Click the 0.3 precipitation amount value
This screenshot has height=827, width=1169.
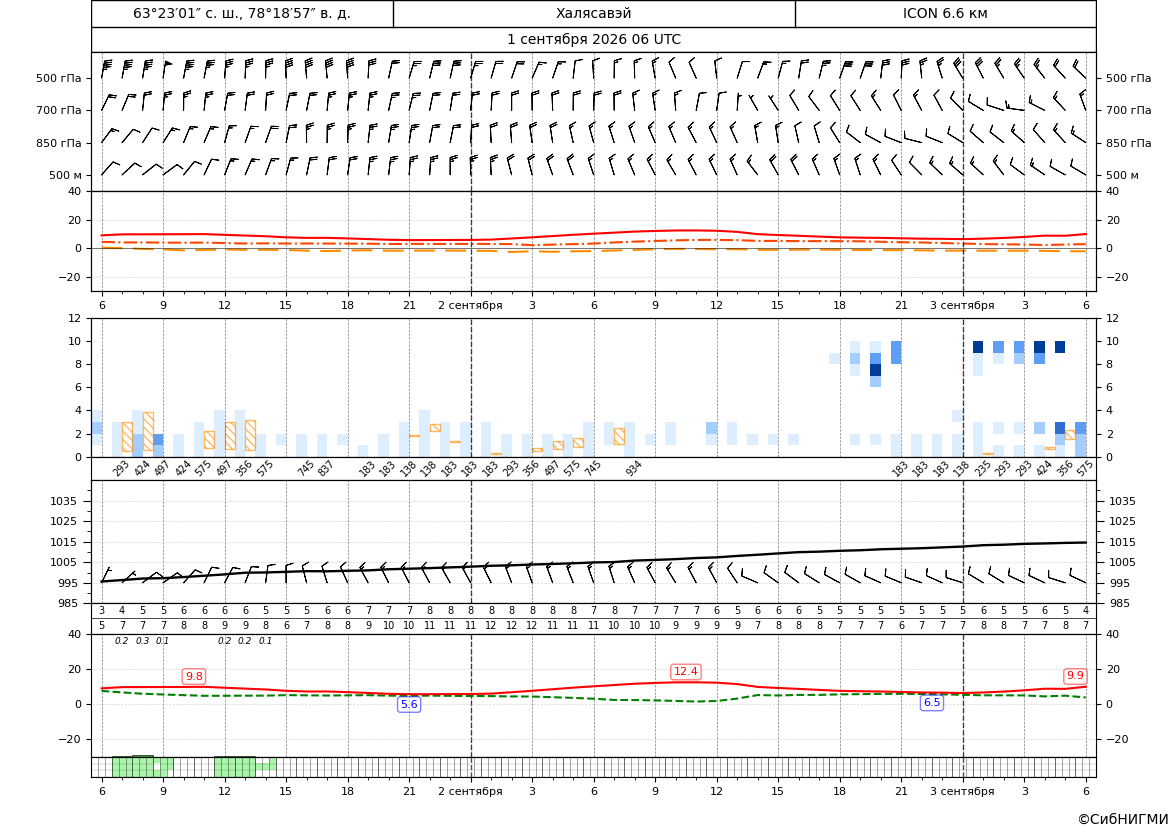[x=142, y=641]
